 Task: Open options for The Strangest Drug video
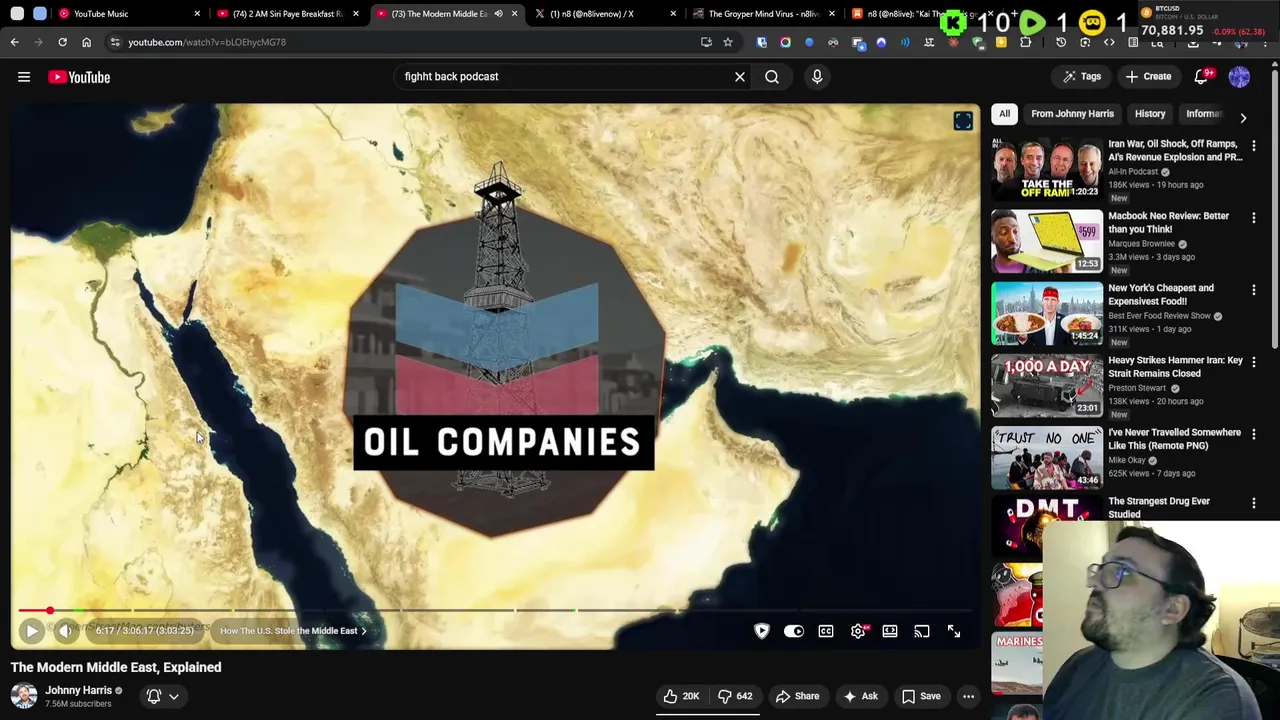(x=1254, y=503)
